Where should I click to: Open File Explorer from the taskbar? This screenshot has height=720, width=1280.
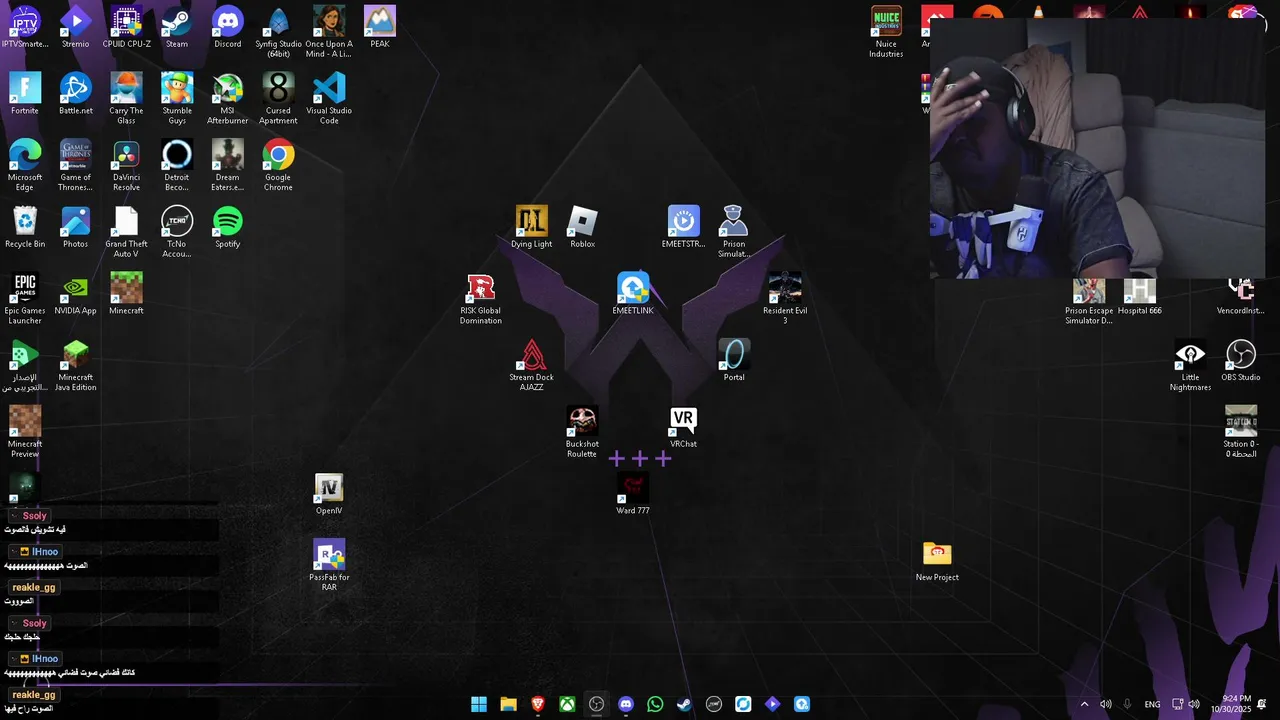pyautogui.click(x=508, y=704)
